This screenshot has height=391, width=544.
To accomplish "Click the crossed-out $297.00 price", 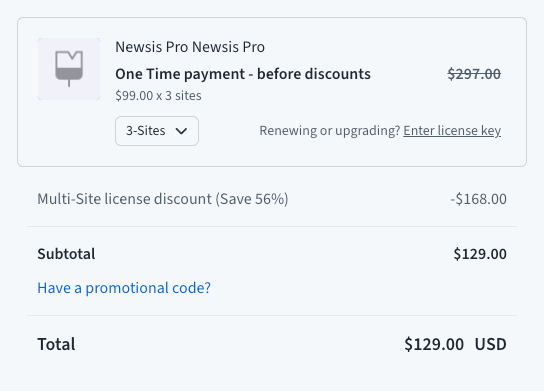I will pos(474,74).
